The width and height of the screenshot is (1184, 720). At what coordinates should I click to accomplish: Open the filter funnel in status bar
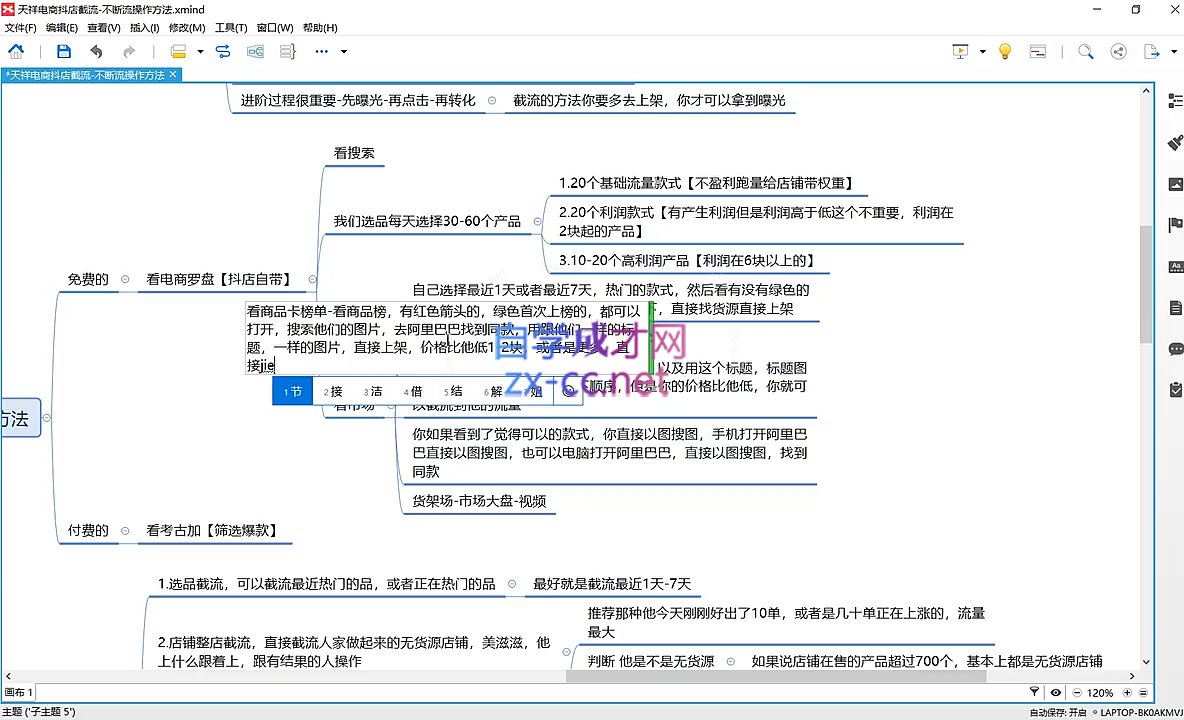pos(1034,692)
